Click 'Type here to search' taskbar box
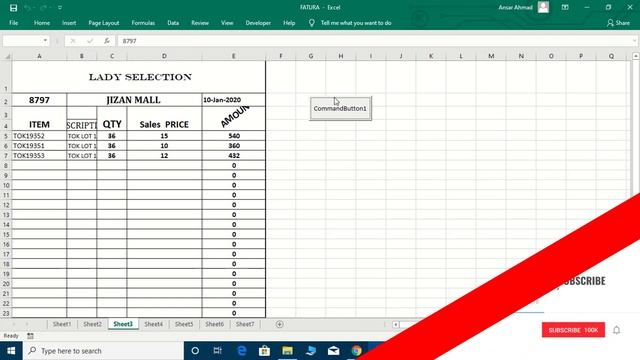This screenshot has width=640, height=360. (x=103, y=351)
